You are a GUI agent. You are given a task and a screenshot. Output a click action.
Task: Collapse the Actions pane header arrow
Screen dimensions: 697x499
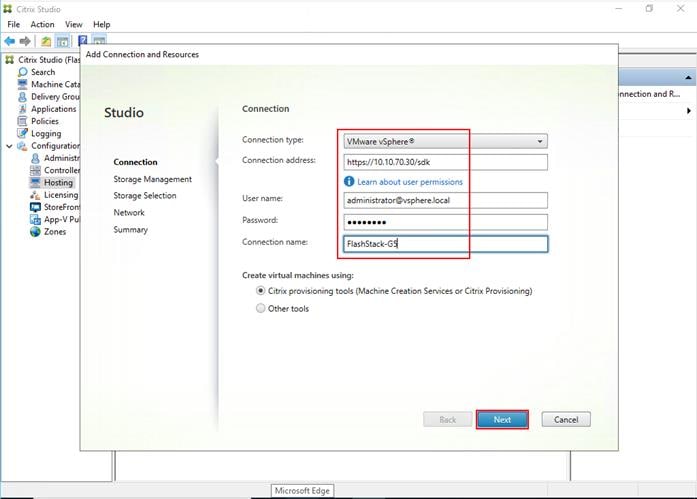click(x=688, y=78)
